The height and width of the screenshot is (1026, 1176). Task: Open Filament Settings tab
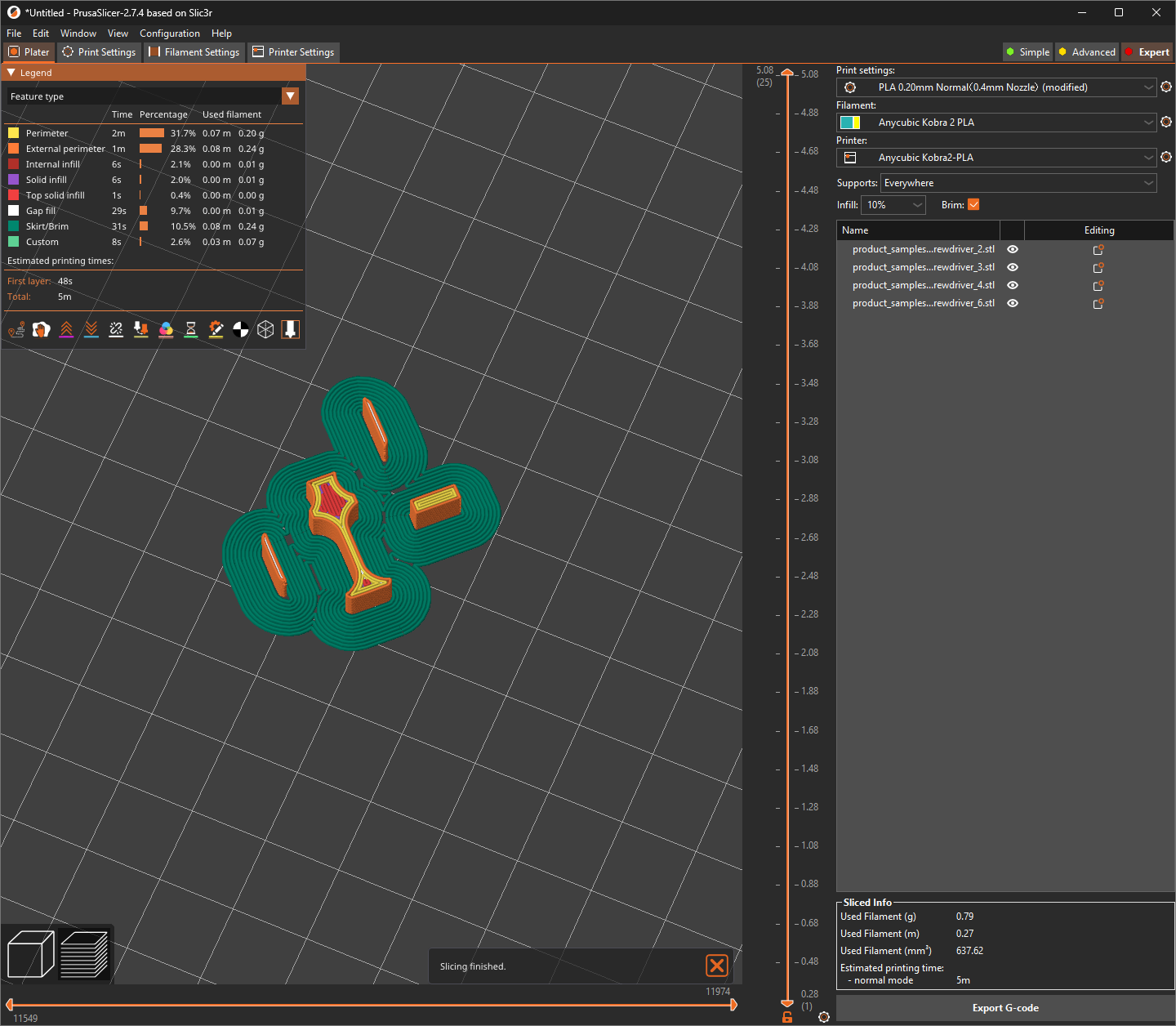(x=194, y=52)
